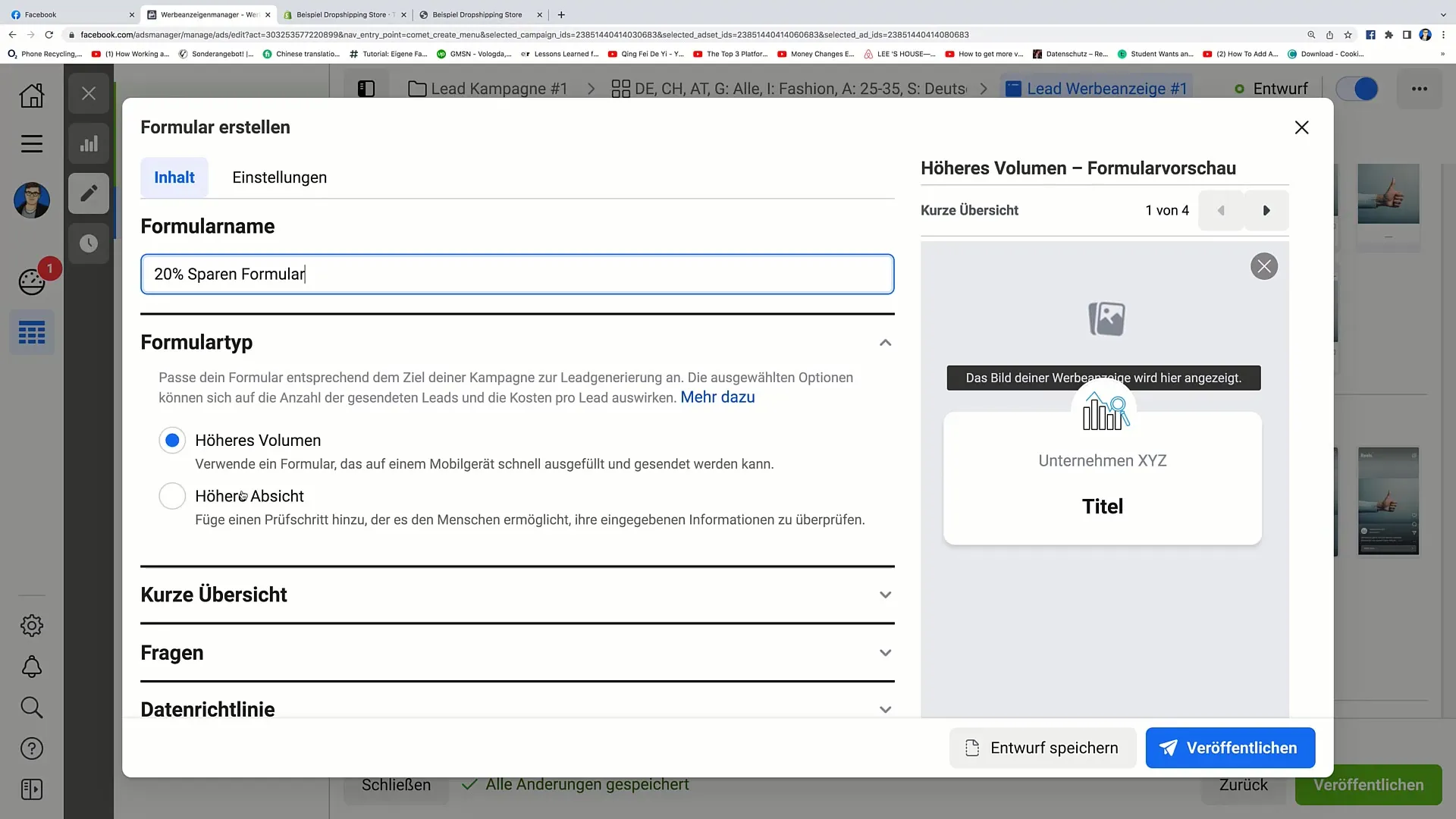Select the Höhere Absicht radio option

[172, 496]
